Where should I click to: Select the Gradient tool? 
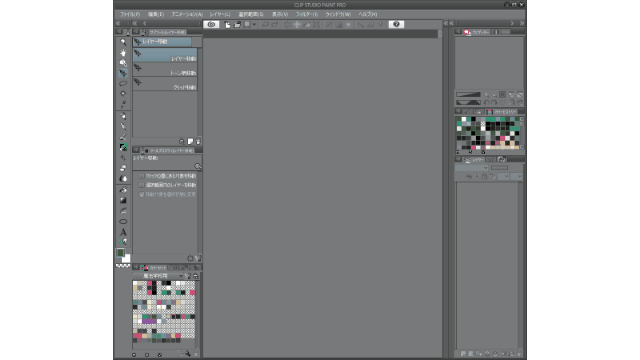(123, 200)
